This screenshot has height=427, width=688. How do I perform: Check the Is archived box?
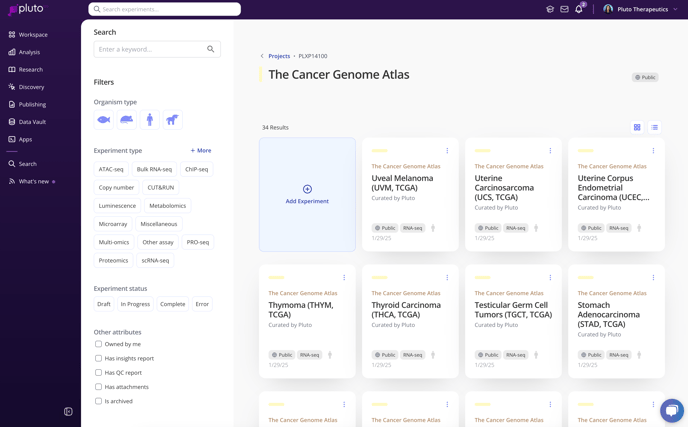click(98, 401)
